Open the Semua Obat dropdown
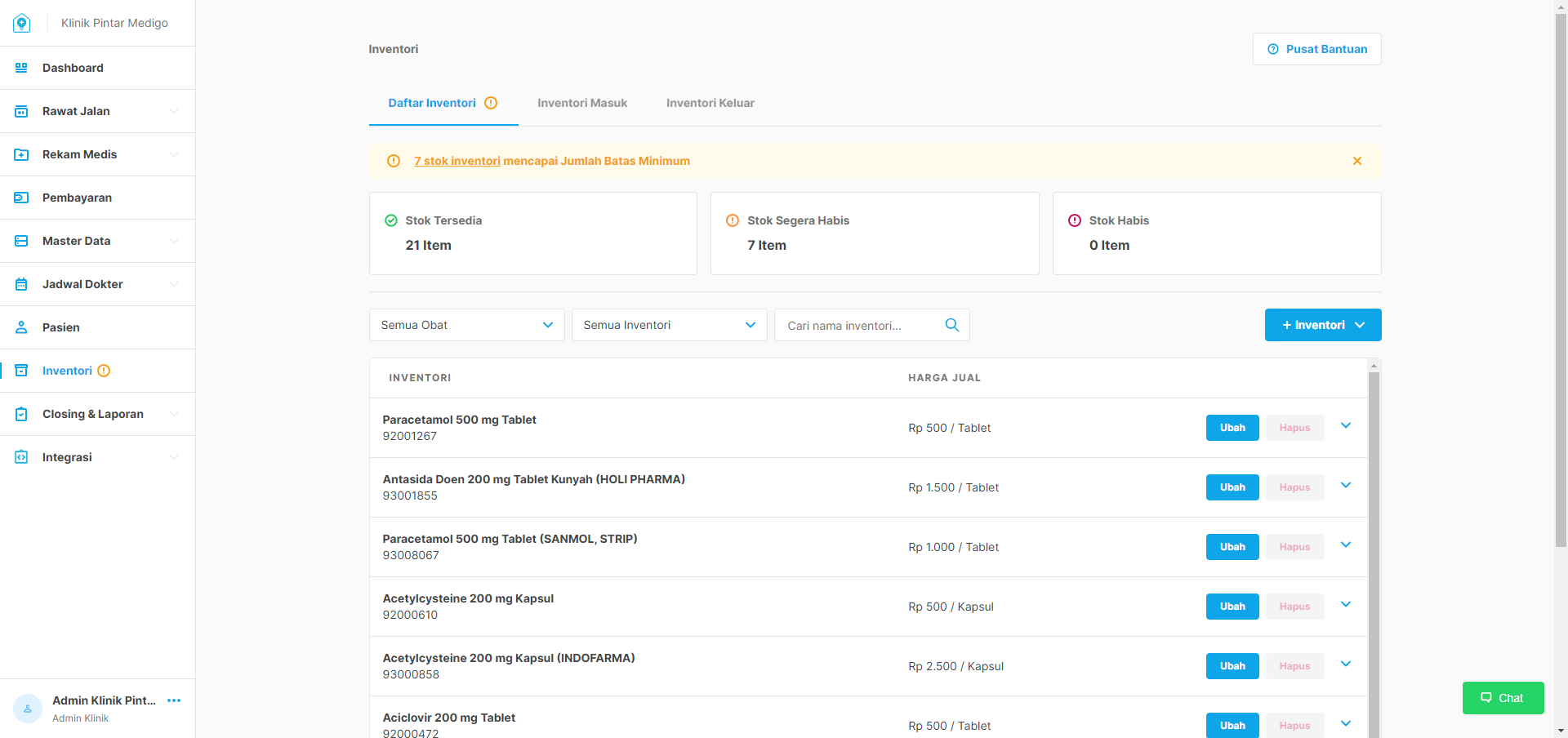Image resolution: width=1568 pixels, height=738 pixels. click(x=467, y=325)
